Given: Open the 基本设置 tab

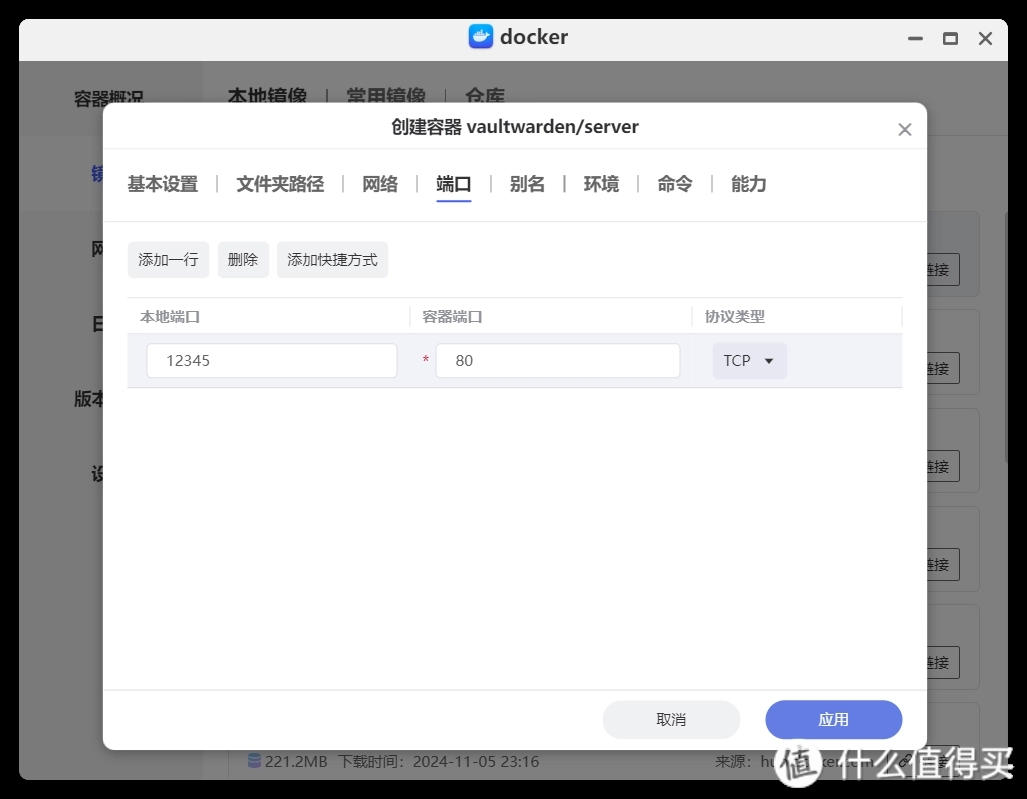Looking at the screenshot, I should 162,184.
